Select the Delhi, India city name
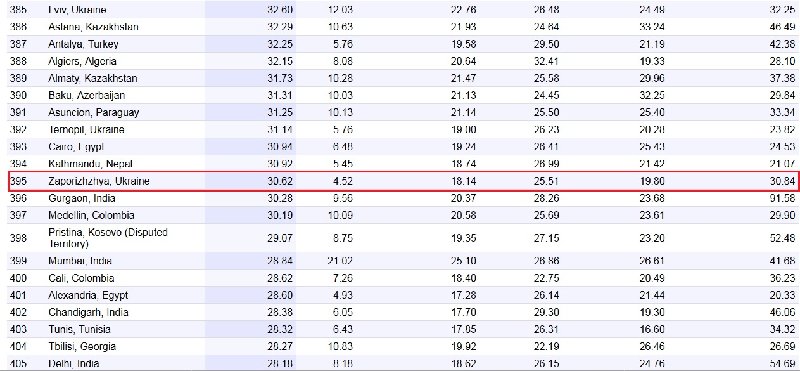Image resolution: width=800 pixels, height=371 pixels. (73, 364)
